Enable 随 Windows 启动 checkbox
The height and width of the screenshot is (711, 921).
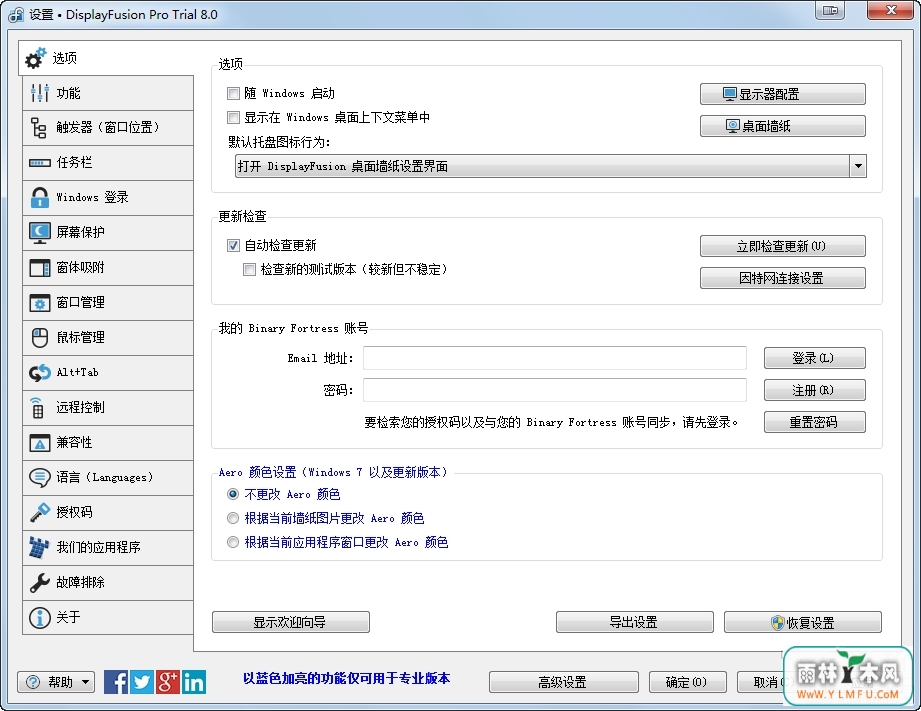click(233, 93)
